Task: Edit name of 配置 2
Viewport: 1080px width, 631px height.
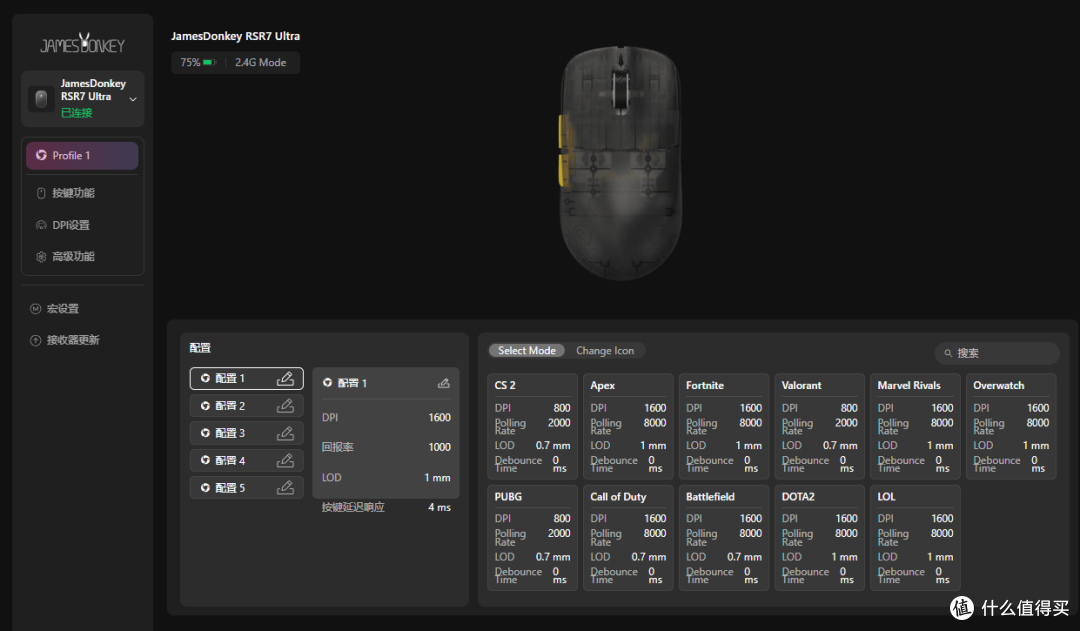Action: (x=285, y=406)
